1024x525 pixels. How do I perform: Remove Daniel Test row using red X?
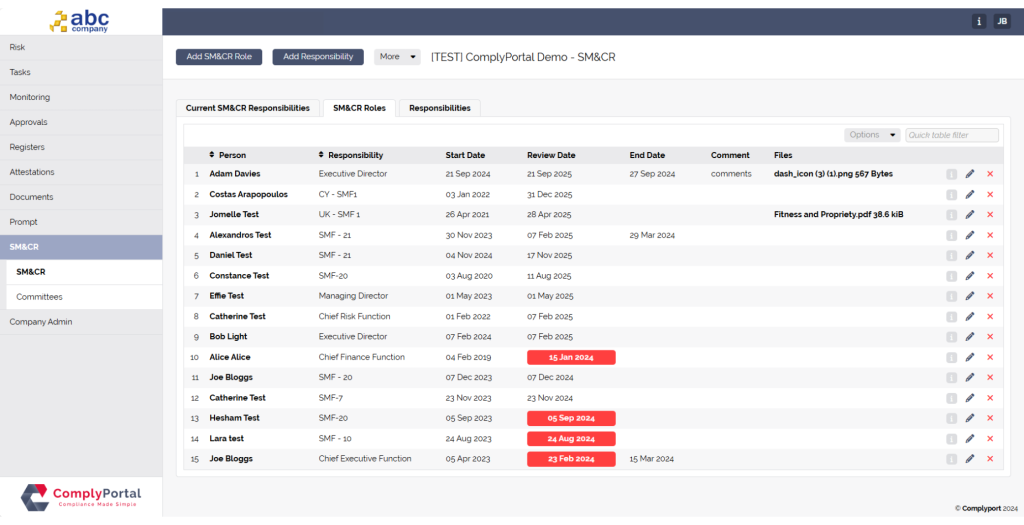(x=990, y=255)
